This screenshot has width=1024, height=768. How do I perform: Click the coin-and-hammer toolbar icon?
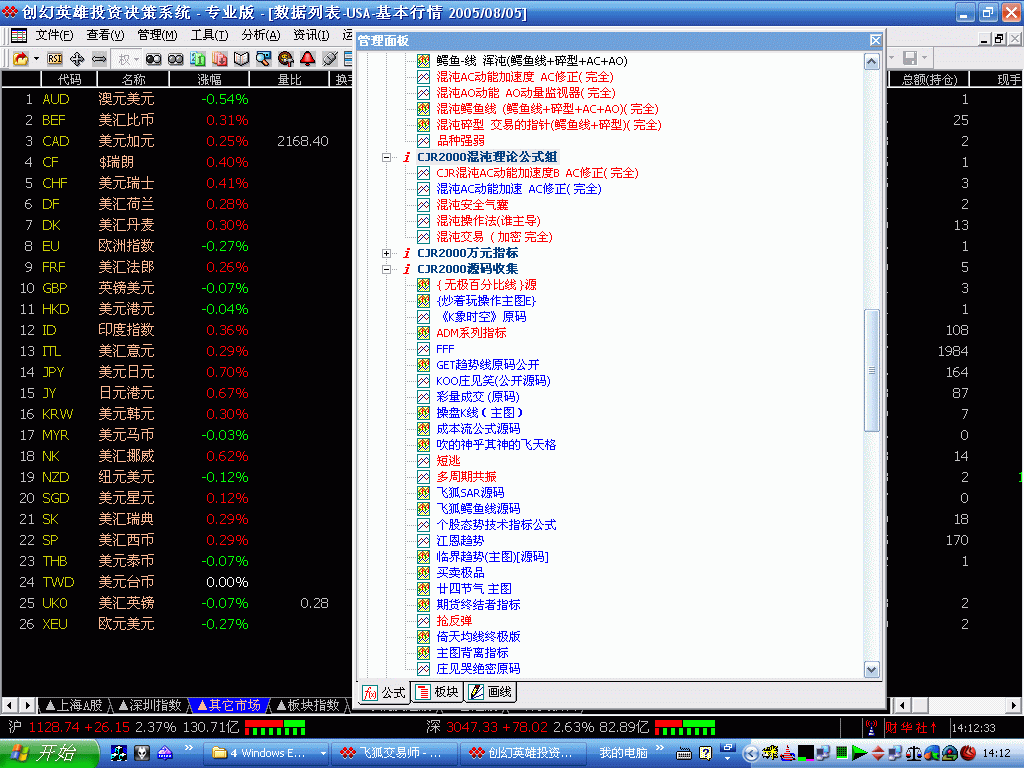(x=285, y=59)
